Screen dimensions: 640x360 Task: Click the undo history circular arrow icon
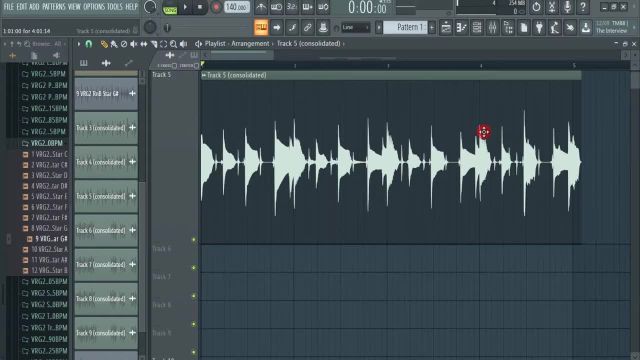(536, 7)
